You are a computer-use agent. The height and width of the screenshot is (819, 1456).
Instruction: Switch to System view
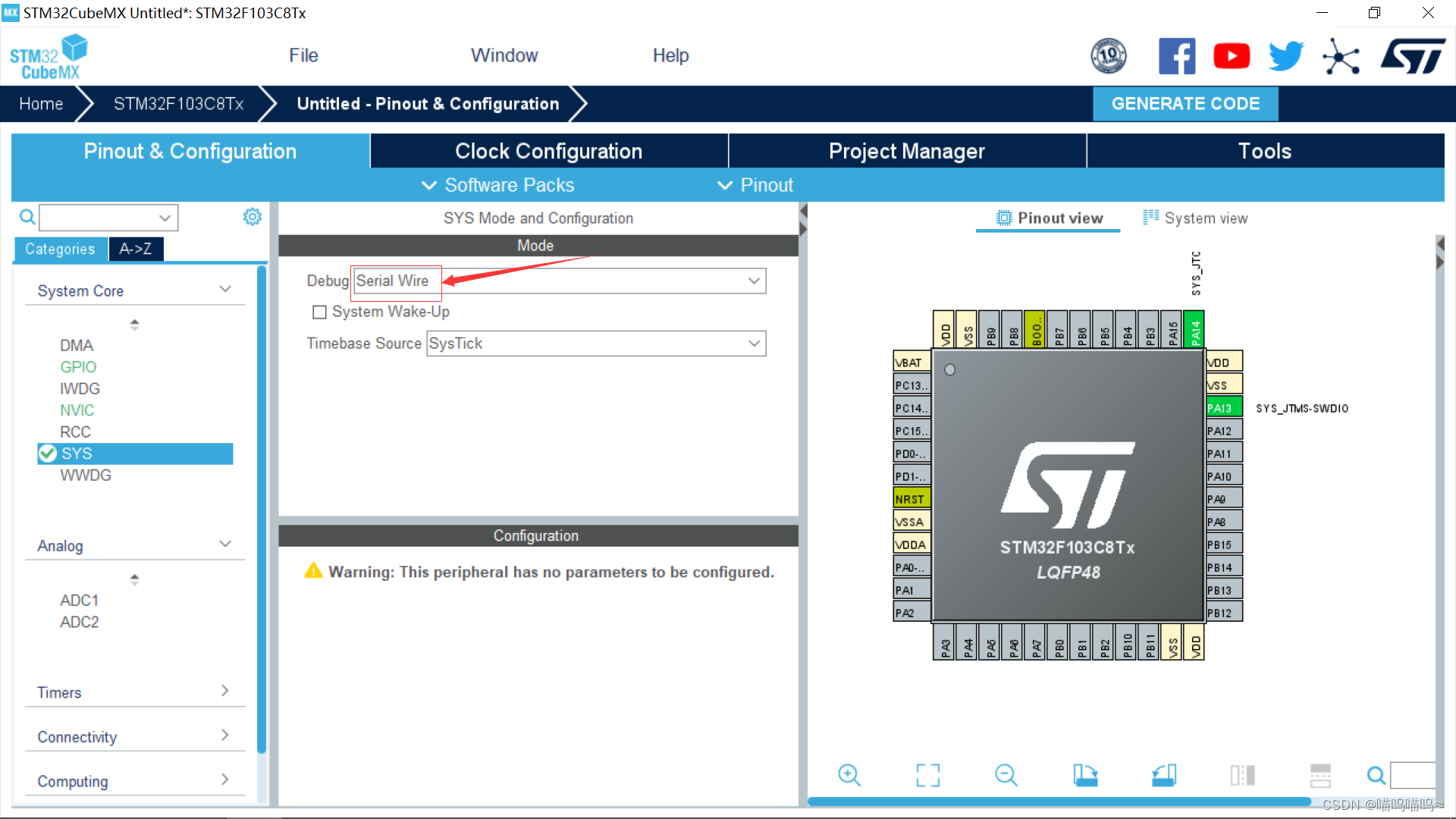tap(1195, 218)
